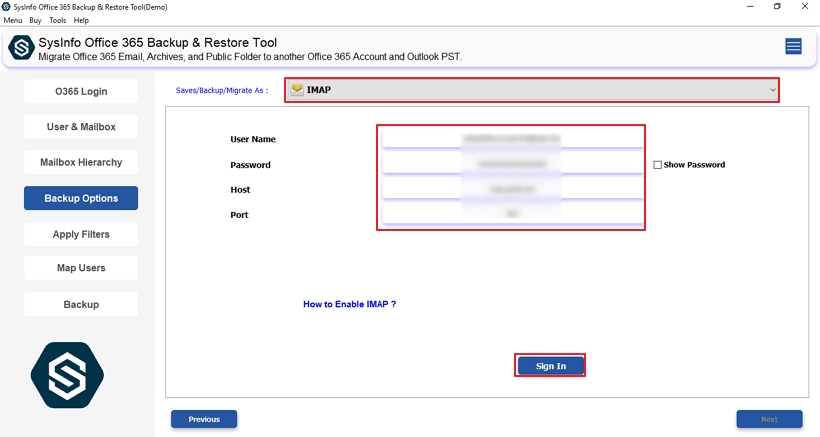Screen dimensions: 820x437
Task: Click the title bar application icon
Action: [6, 7]
